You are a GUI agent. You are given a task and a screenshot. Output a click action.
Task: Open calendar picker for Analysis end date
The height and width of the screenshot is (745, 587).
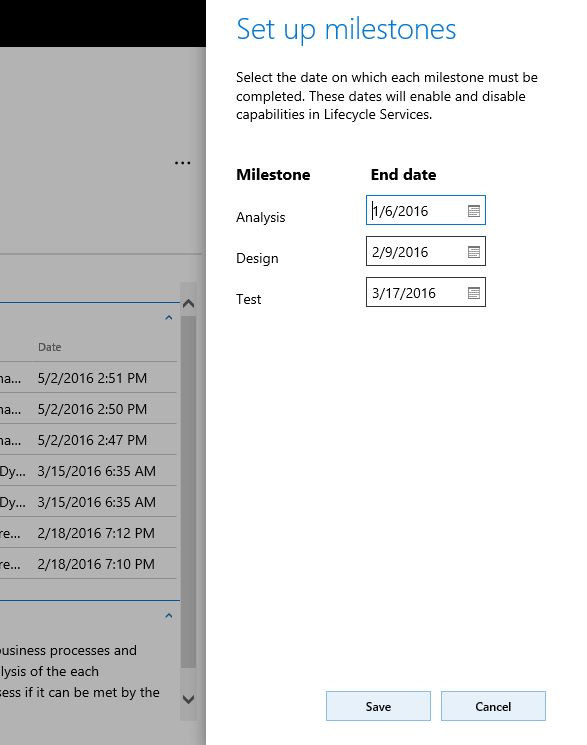[473, 211]
